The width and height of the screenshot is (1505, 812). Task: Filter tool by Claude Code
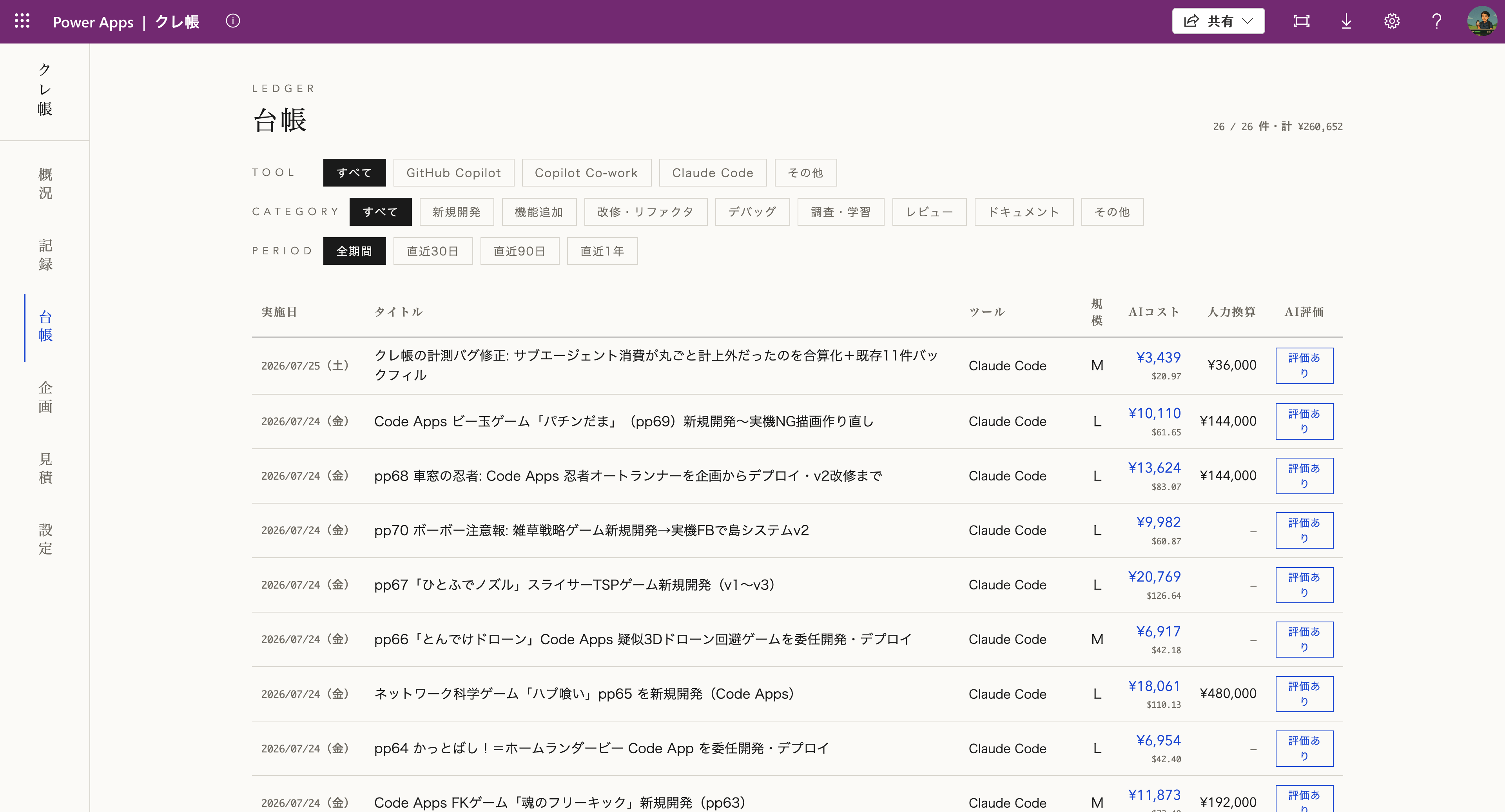click(712, 173)
